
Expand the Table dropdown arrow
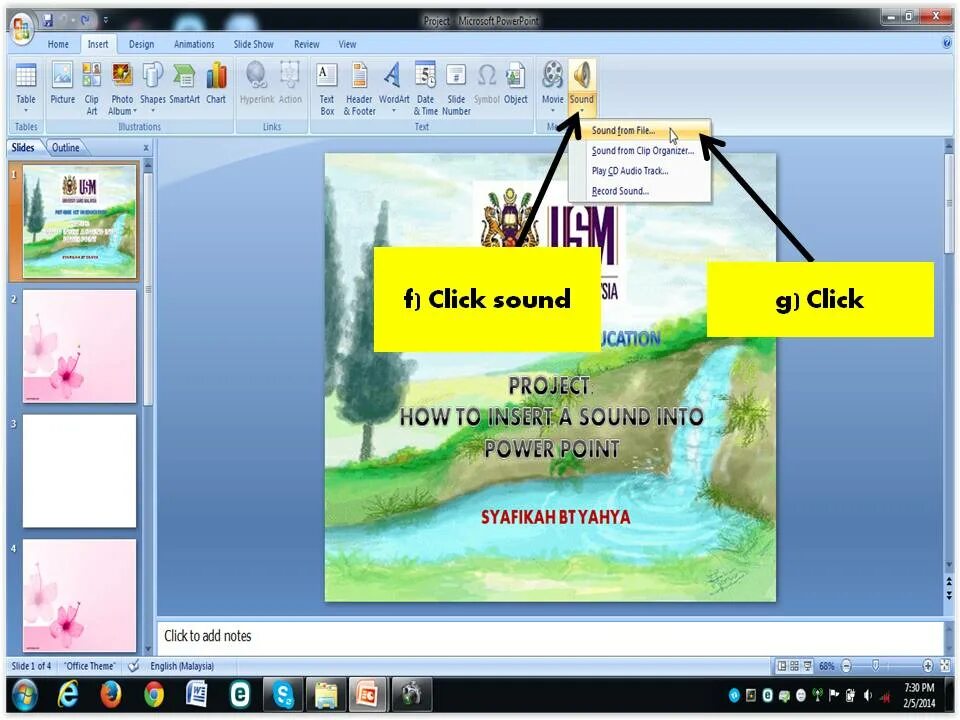click(26, 111)
